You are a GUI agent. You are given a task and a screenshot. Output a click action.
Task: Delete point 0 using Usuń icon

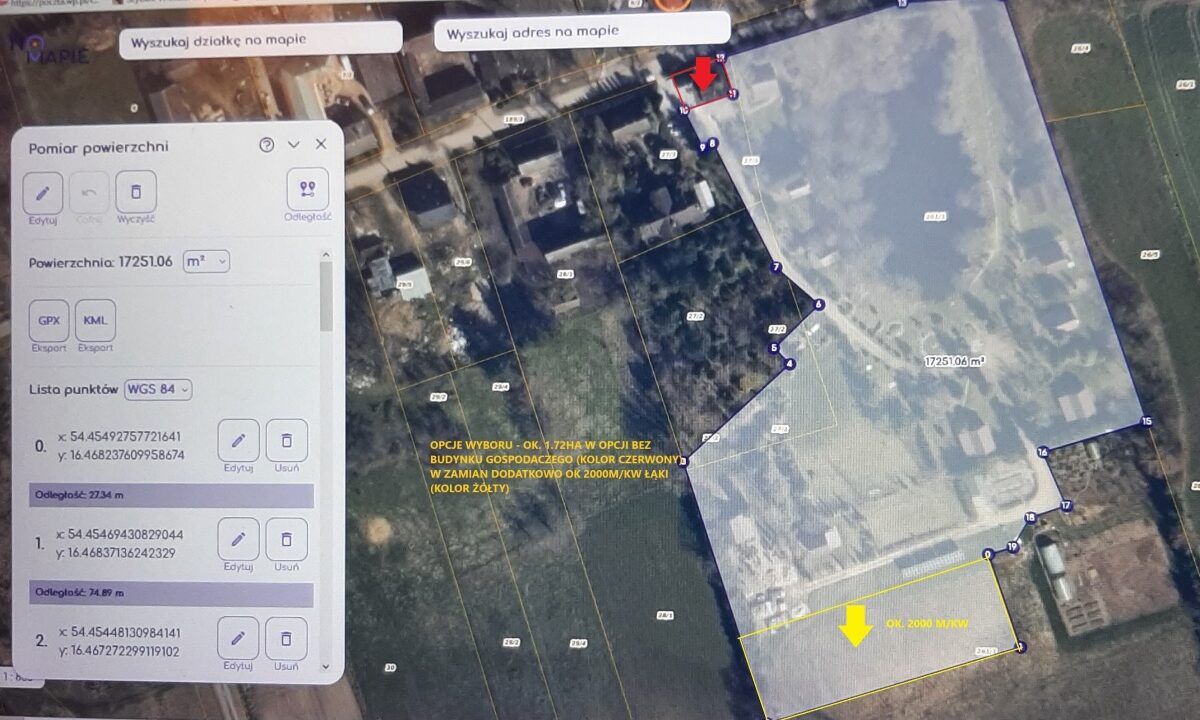(x=286, y=441)
